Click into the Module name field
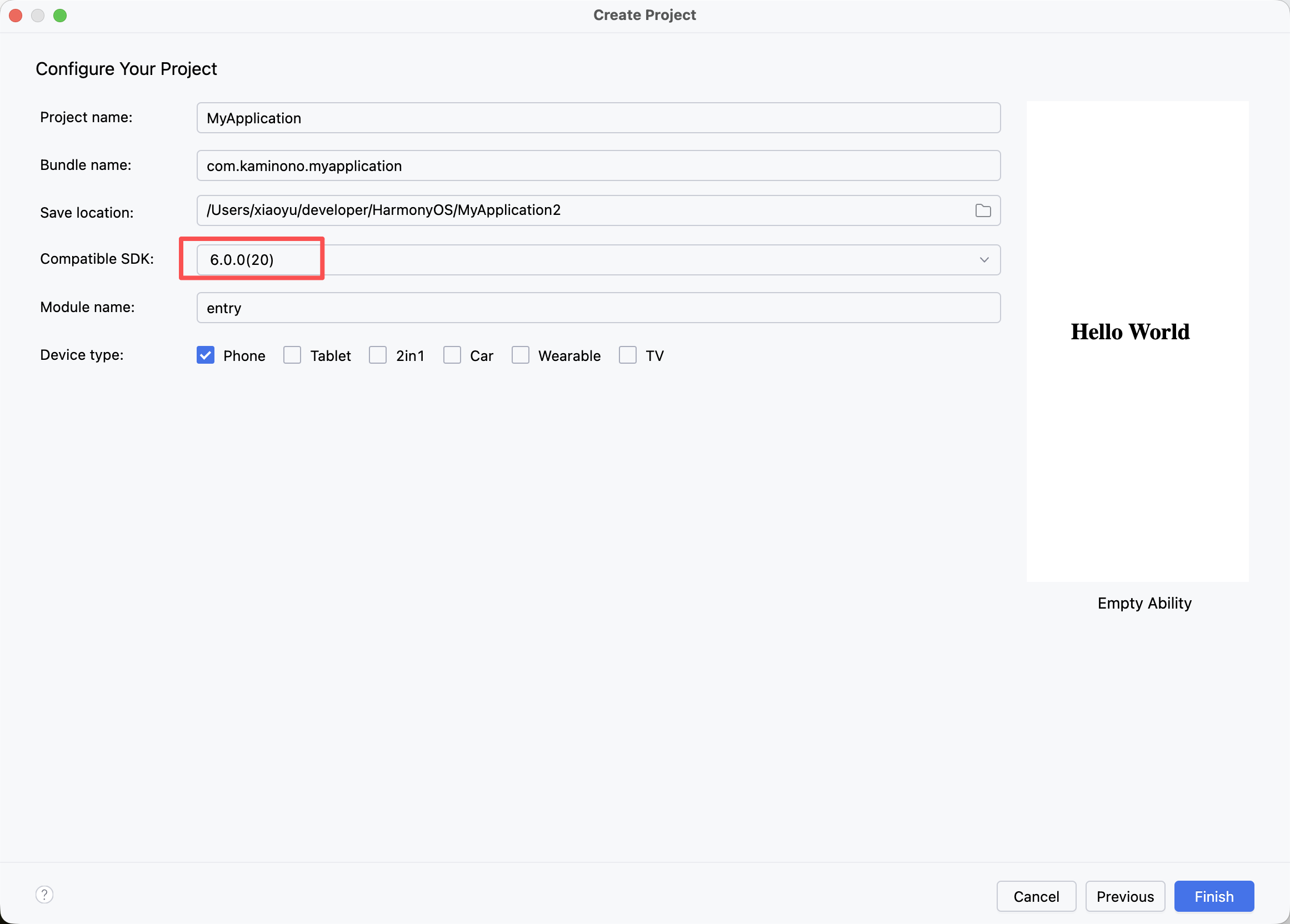 coord(598,308)
